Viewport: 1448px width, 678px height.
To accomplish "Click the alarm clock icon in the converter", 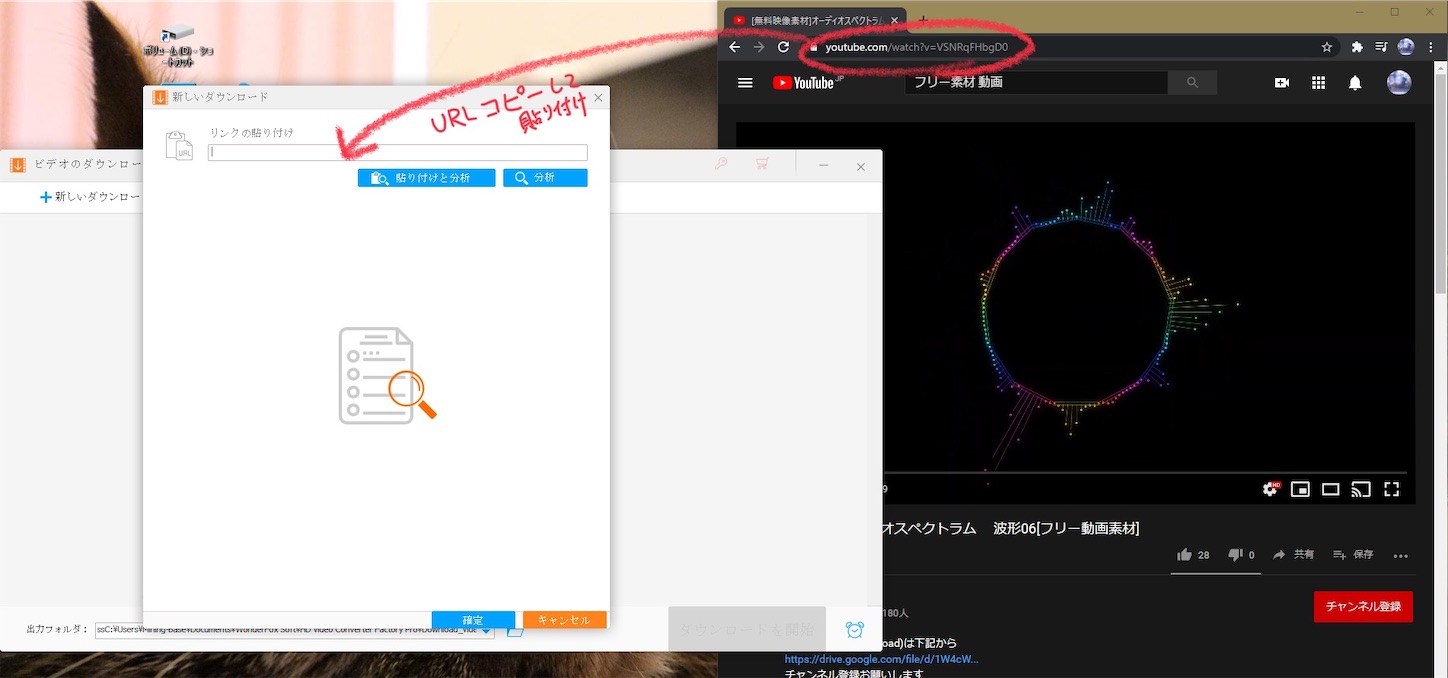I will point(854,630).
